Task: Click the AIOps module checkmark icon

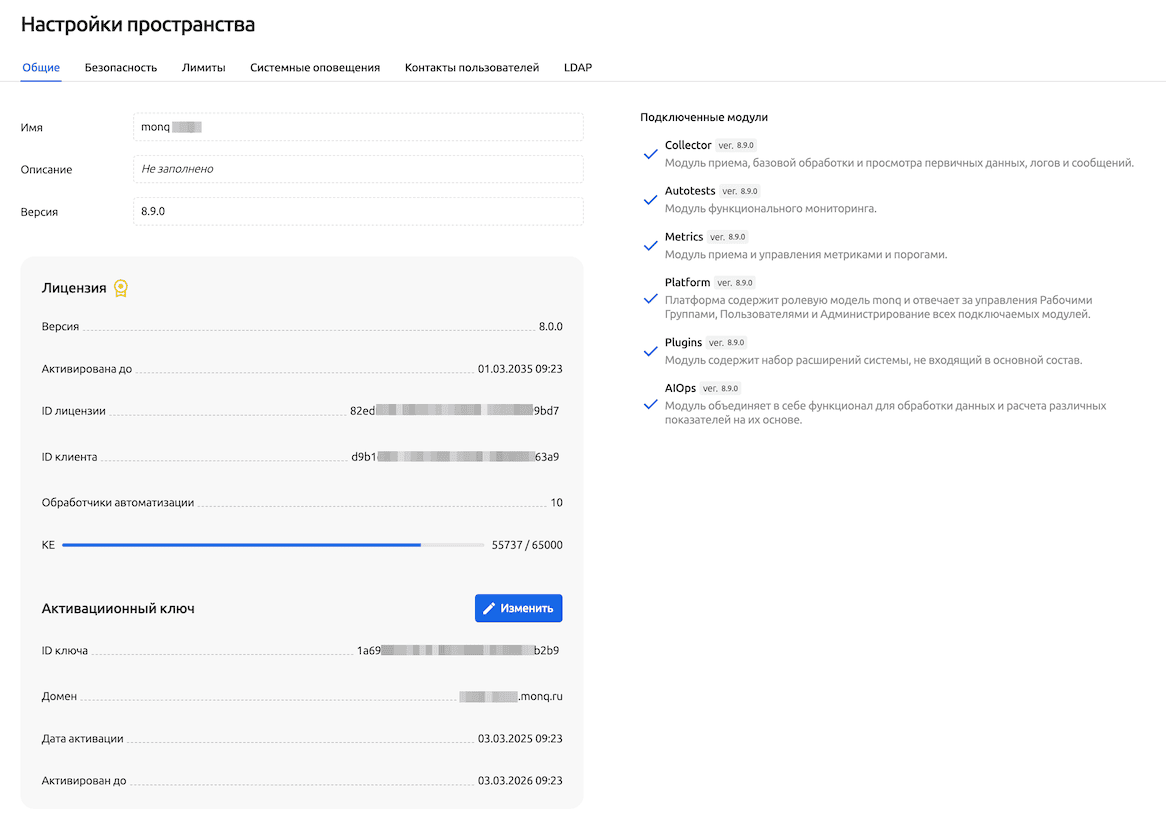Action: [650, 404]
